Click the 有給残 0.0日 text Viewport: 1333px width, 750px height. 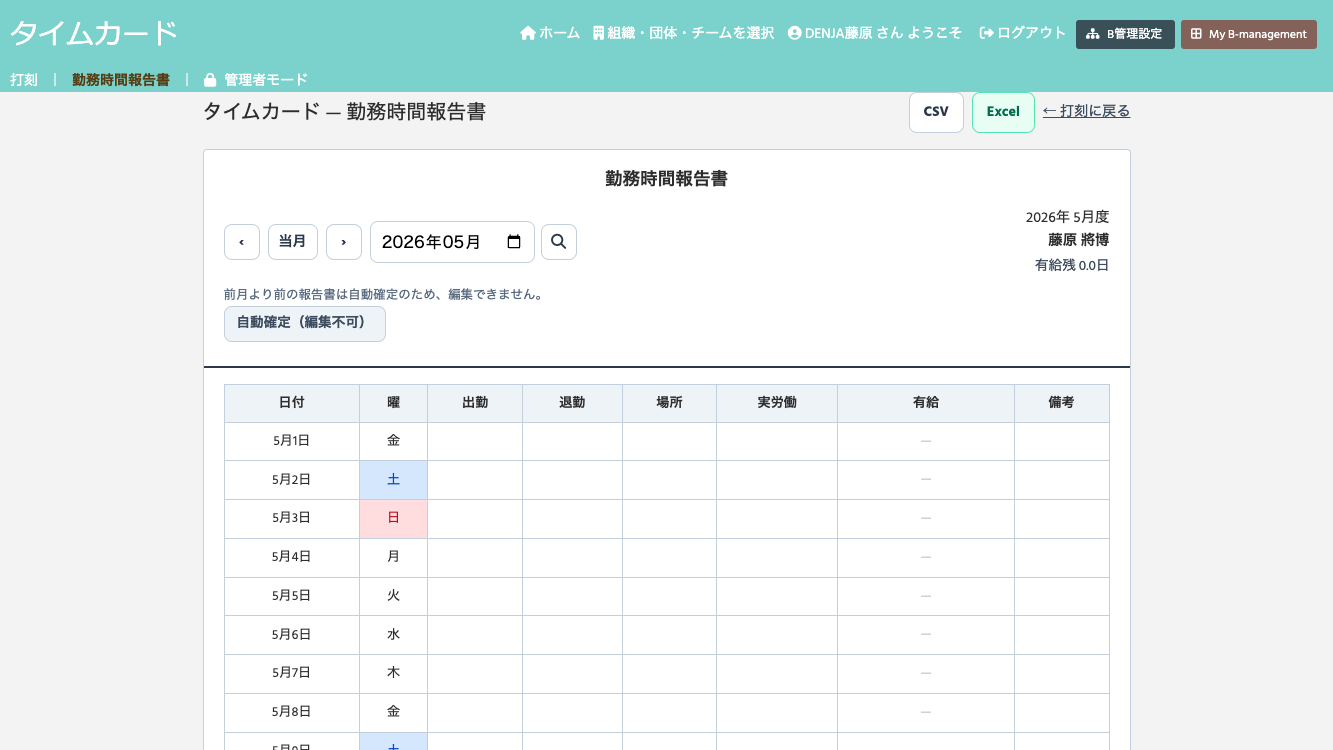tap(1072, 266)
